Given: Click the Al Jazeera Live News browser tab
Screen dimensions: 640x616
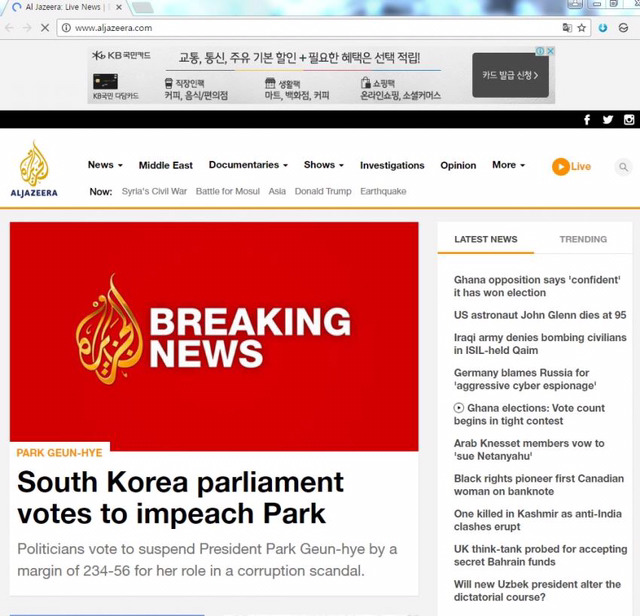Looking at the screenshot, I should point(63,7).
